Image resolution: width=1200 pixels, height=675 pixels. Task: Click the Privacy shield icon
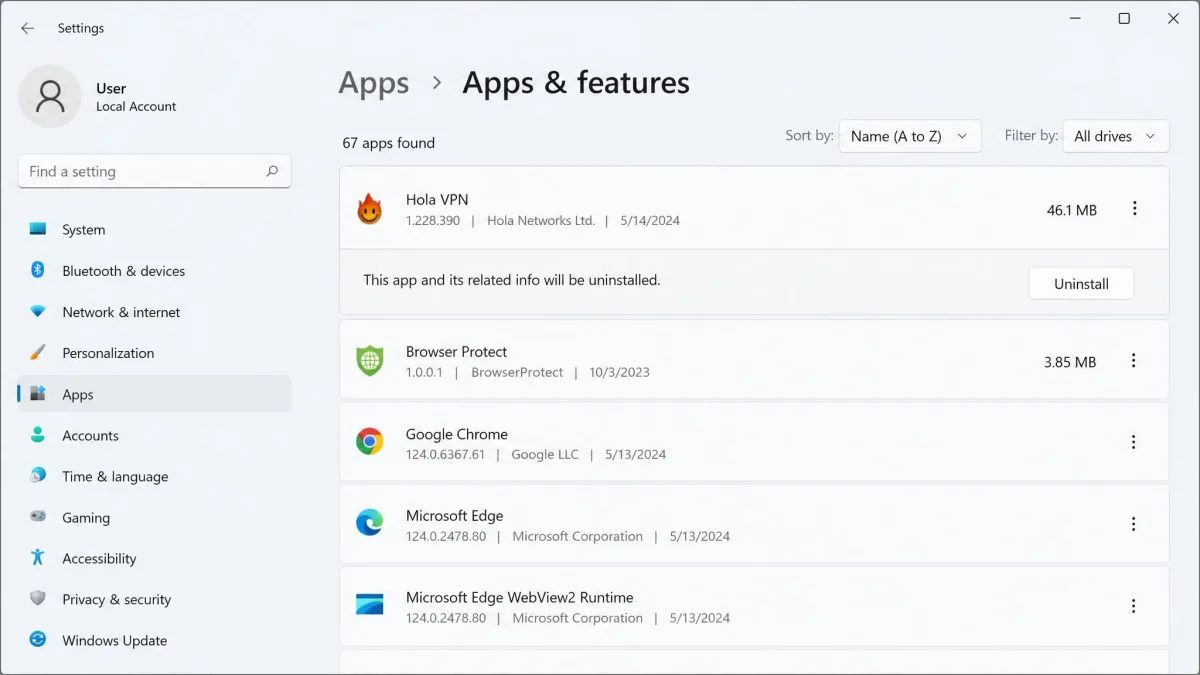click(x=38, y=598)
